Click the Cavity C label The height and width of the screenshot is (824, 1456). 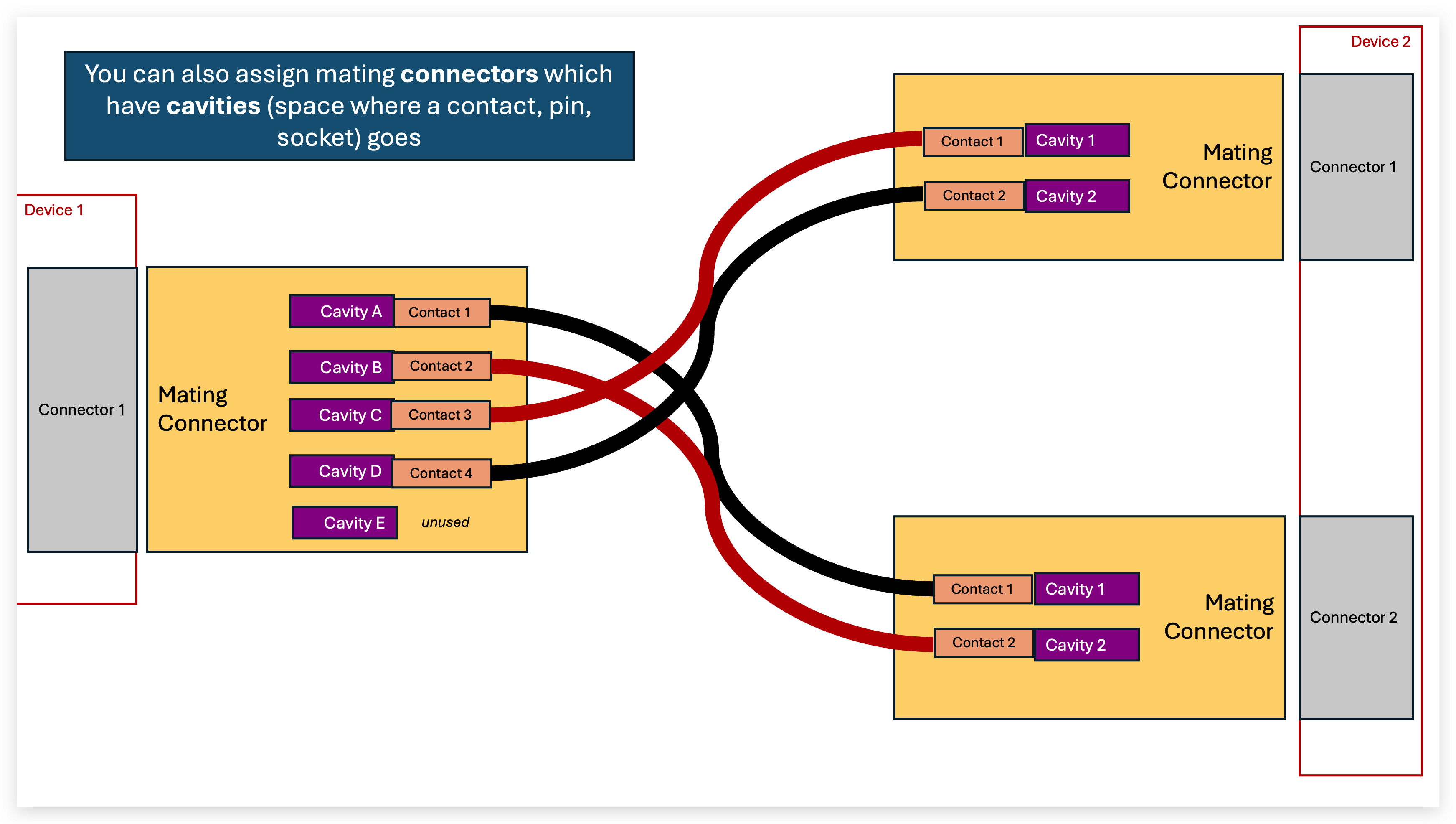350,415
